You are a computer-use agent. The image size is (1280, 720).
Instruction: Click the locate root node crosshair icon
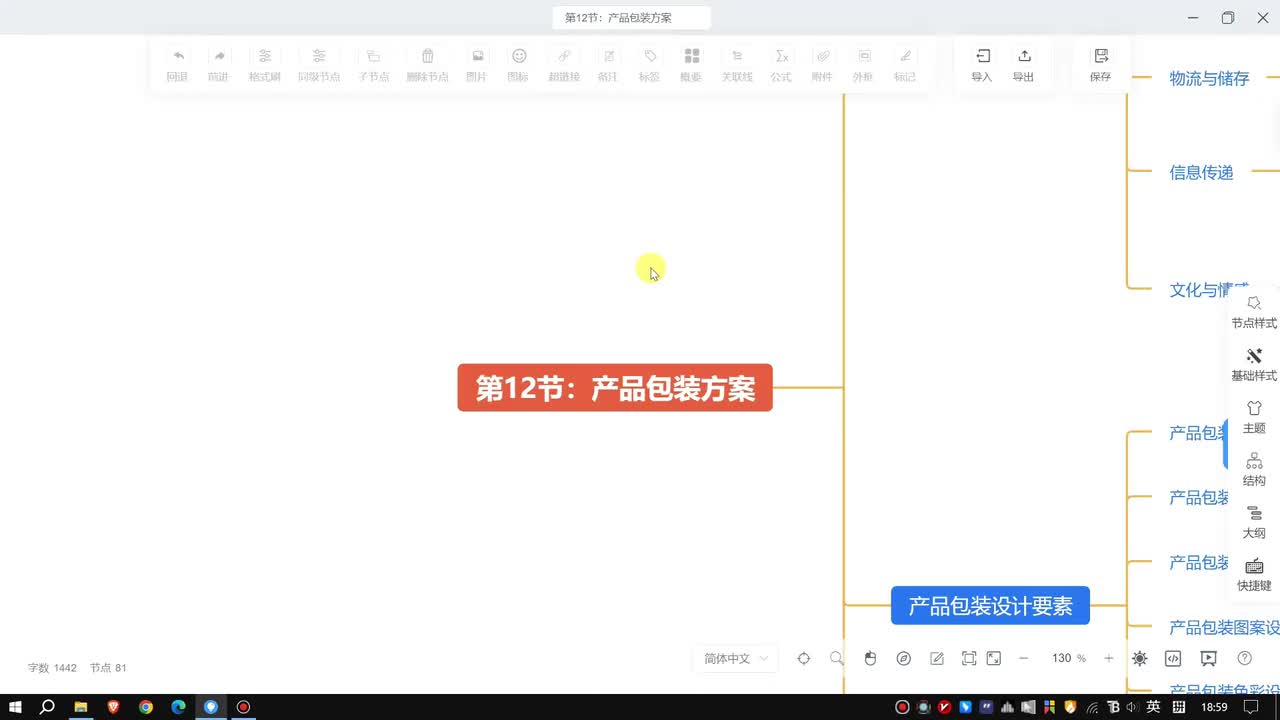(804, 658)
